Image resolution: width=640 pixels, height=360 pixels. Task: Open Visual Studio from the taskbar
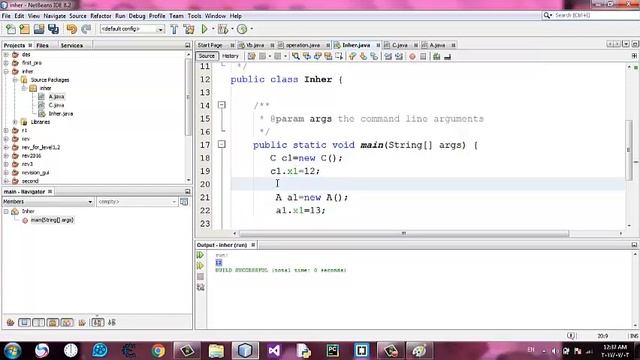point(274,351)
